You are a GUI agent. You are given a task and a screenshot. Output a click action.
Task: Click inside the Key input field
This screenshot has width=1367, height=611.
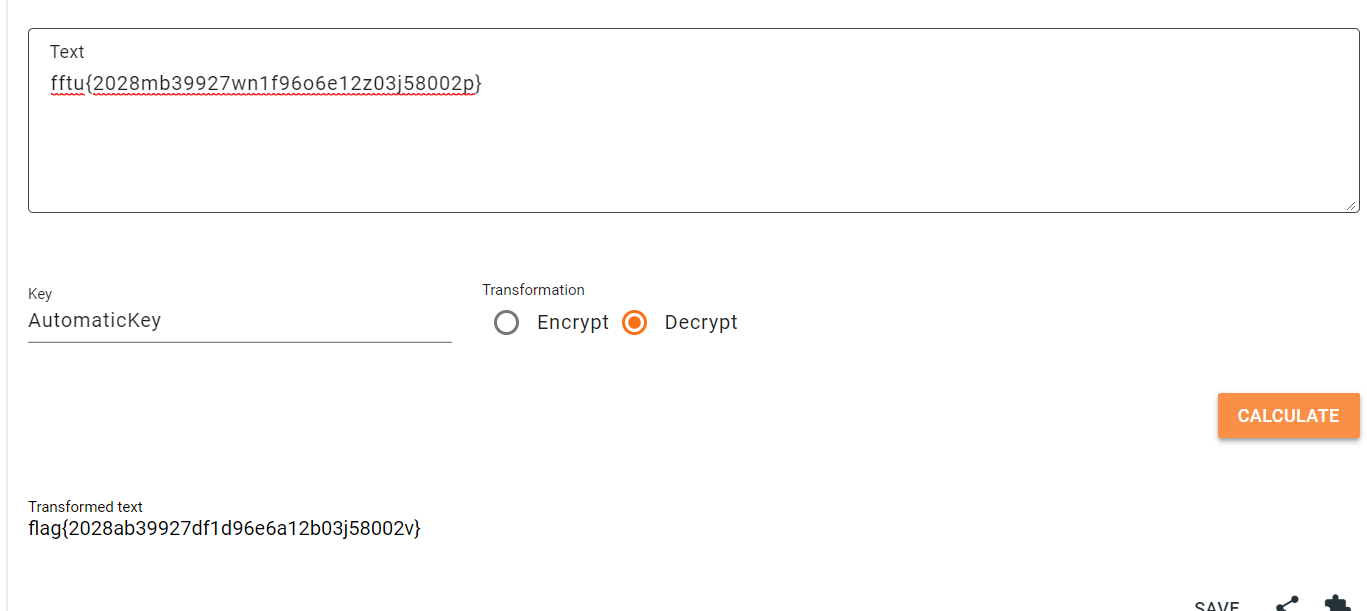pos(240,321)
